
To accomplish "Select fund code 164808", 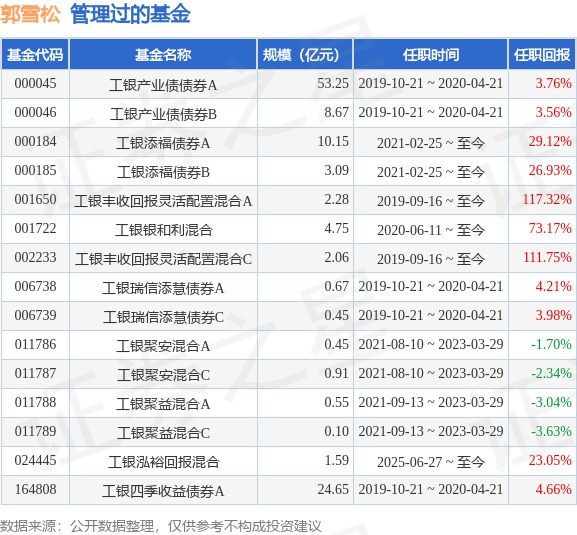I will tap(35, 489).
